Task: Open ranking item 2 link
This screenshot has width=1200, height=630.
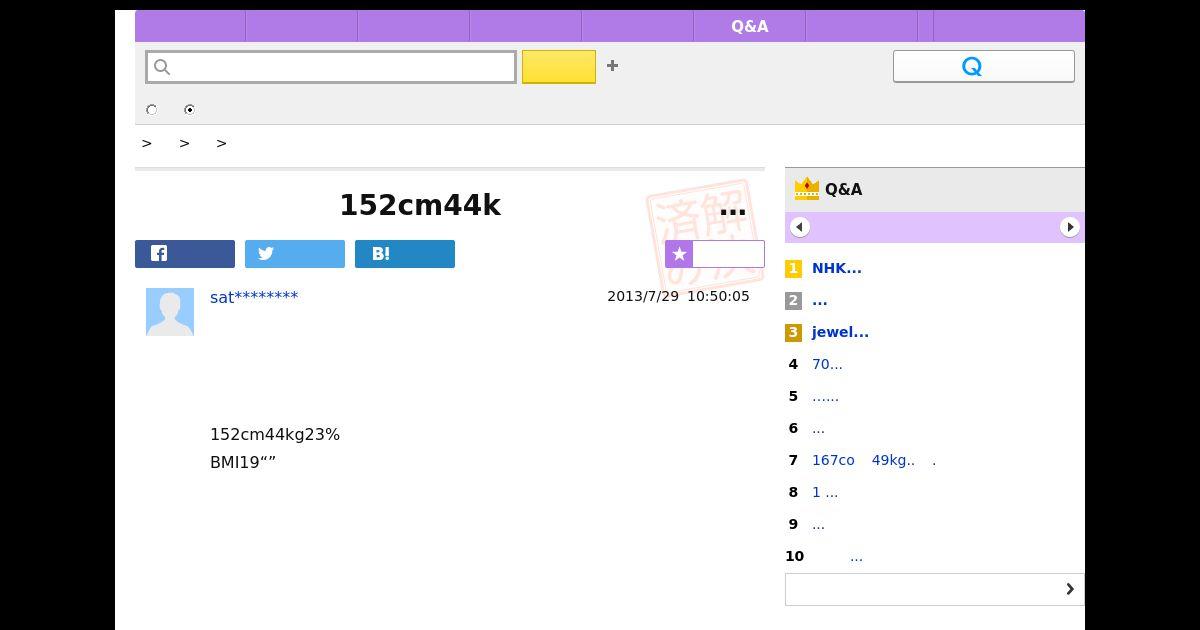Action: 820,300
